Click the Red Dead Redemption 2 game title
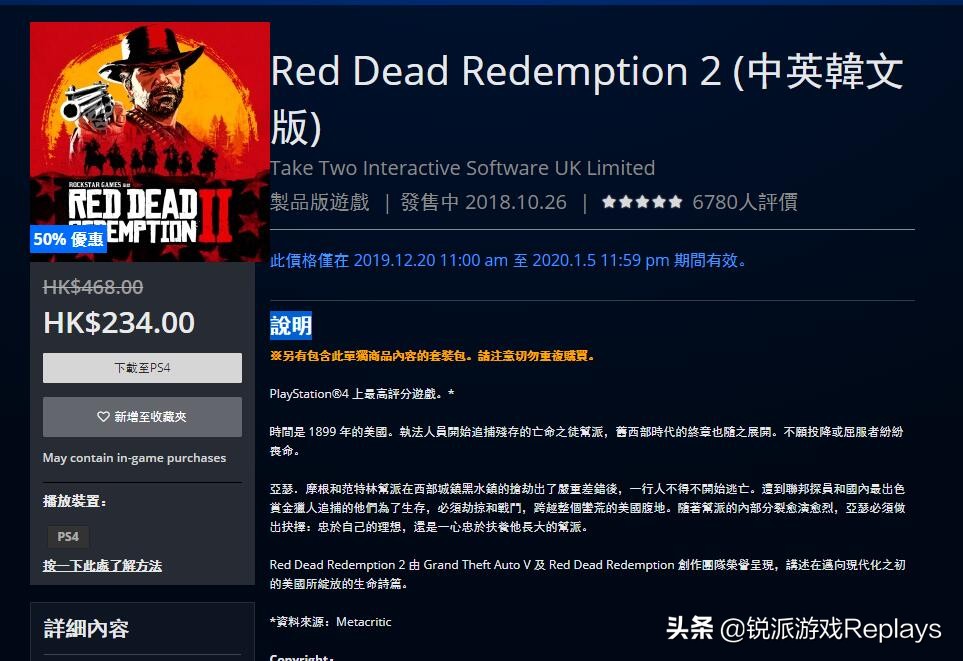The image size is (963, 661). (587, 98)
